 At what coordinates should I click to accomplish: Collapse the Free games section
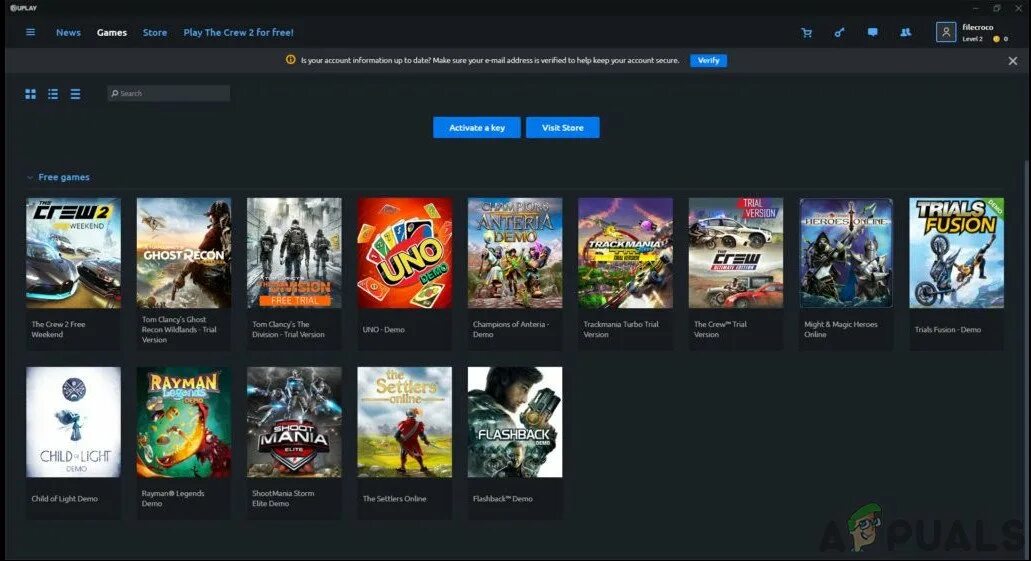click(x=30, y=178)
